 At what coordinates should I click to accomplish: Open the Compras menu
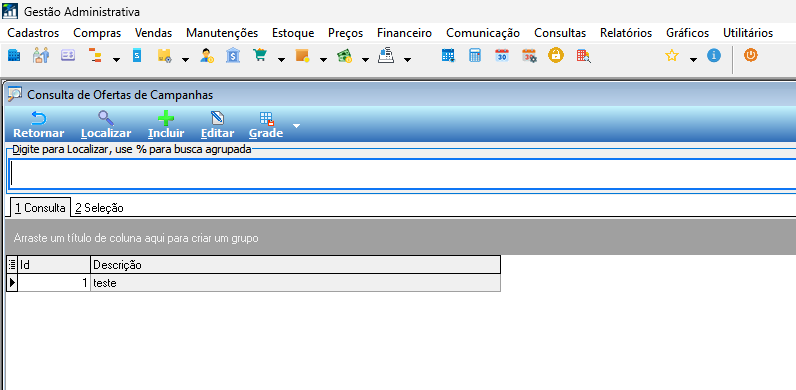(x=97, y=33)
